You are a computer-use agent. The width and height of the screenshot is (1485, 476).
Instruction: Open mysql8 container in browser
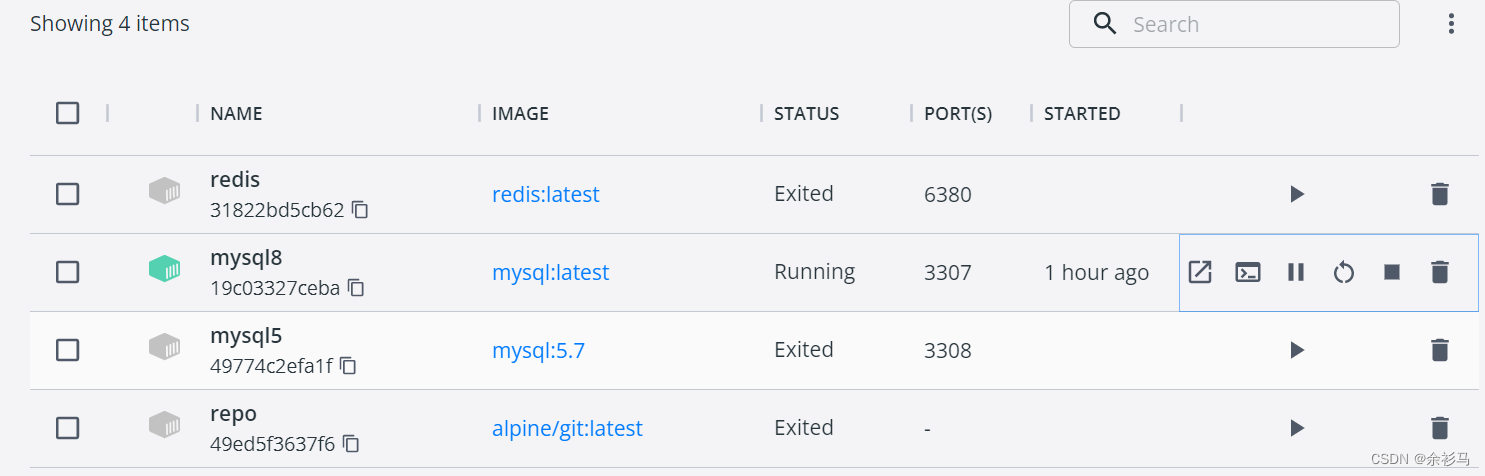click(1199, 272)
